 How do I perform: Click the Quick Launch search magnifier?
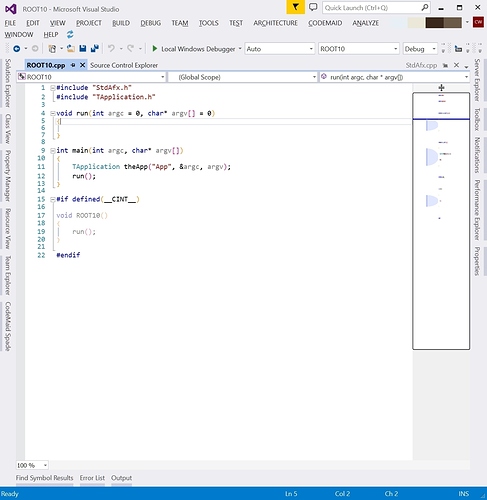click(x=425, y=8)
